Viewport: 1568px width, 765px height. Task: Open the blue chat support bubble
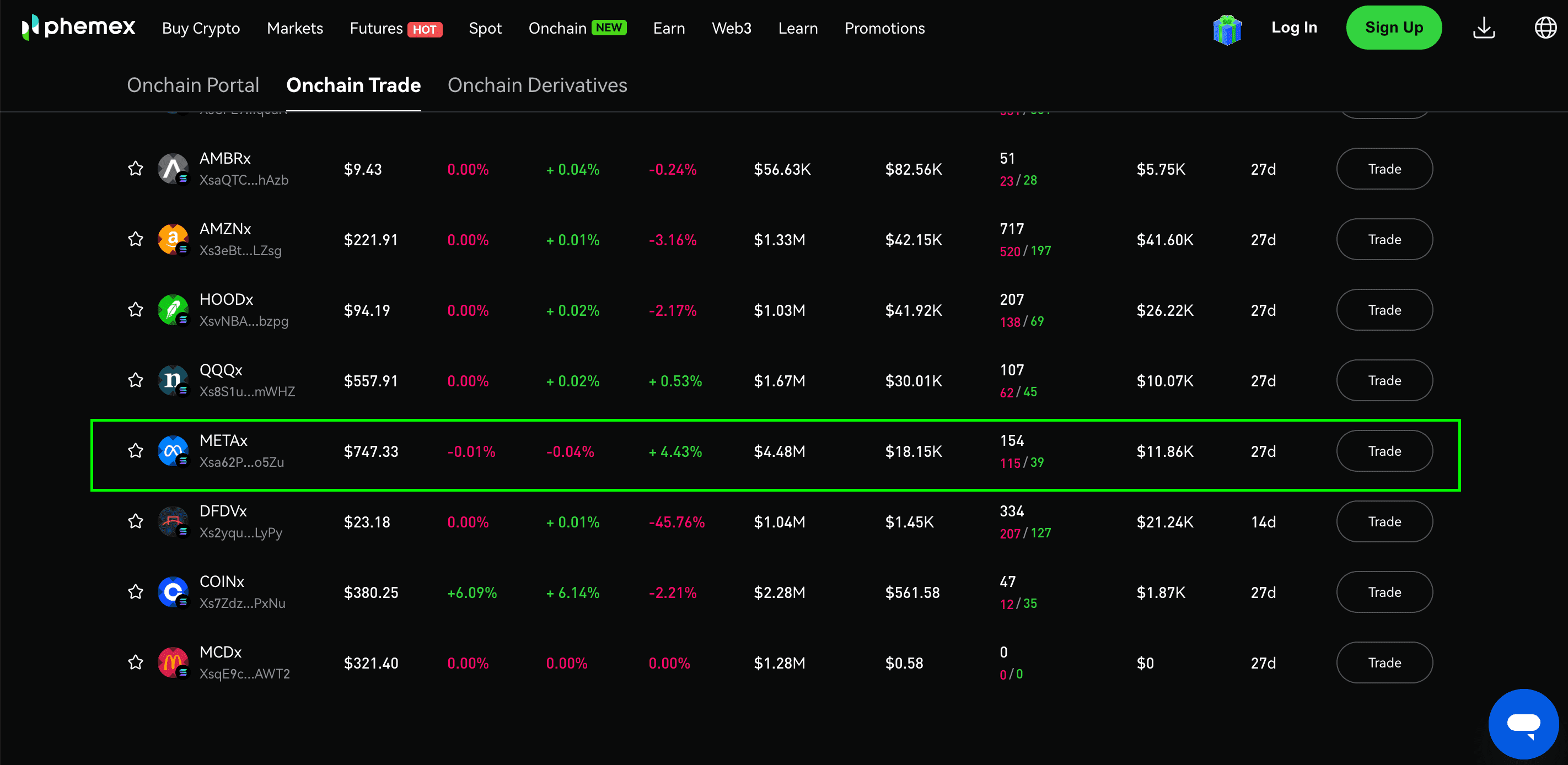click(x=1523, y=724)
